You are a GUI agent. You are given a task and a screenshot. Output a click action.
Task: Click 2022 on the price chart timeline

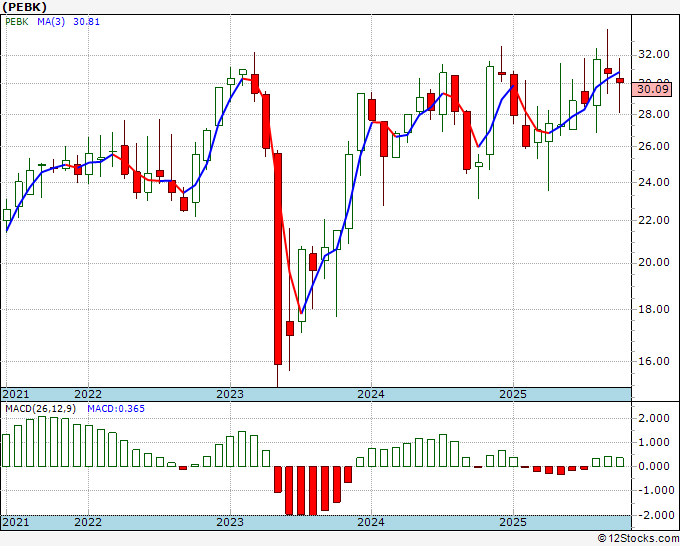coord(88,394)
